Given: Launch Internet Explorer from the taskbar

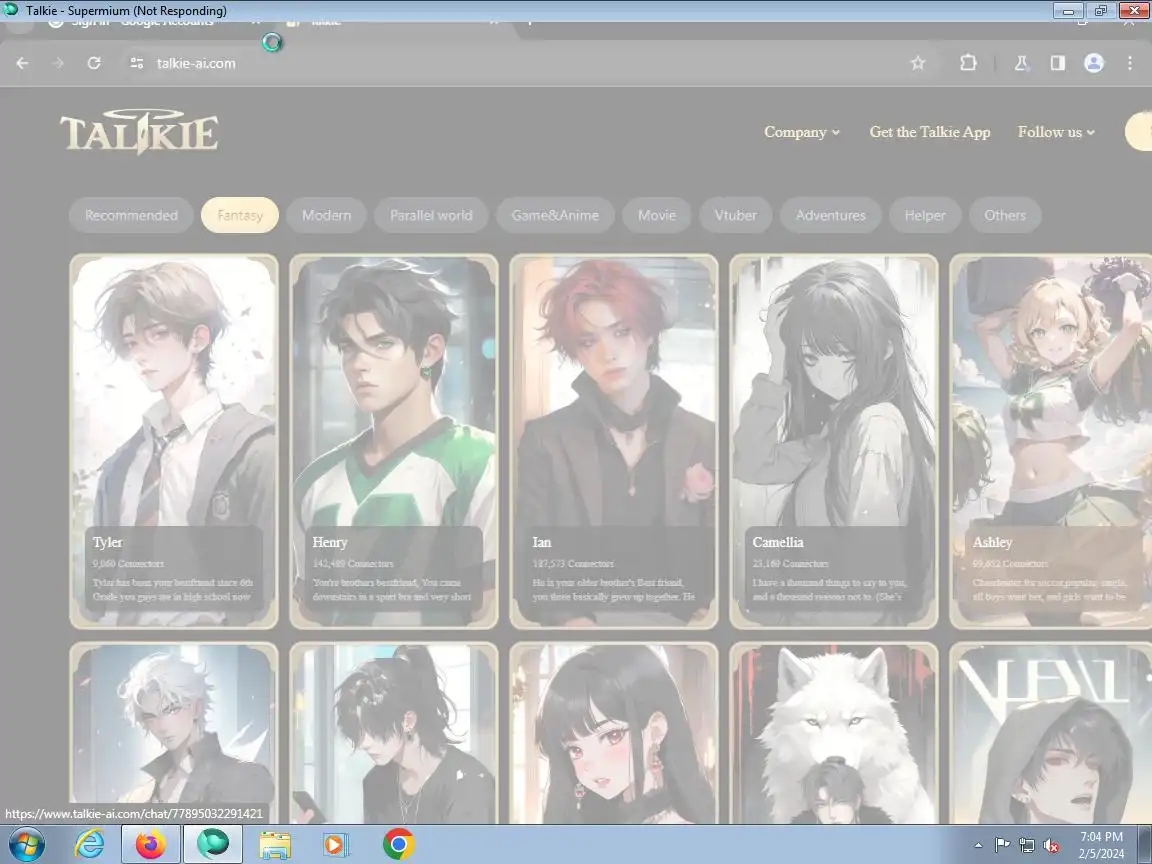Looking at the screenshot, I should click(x=89, y=845).
